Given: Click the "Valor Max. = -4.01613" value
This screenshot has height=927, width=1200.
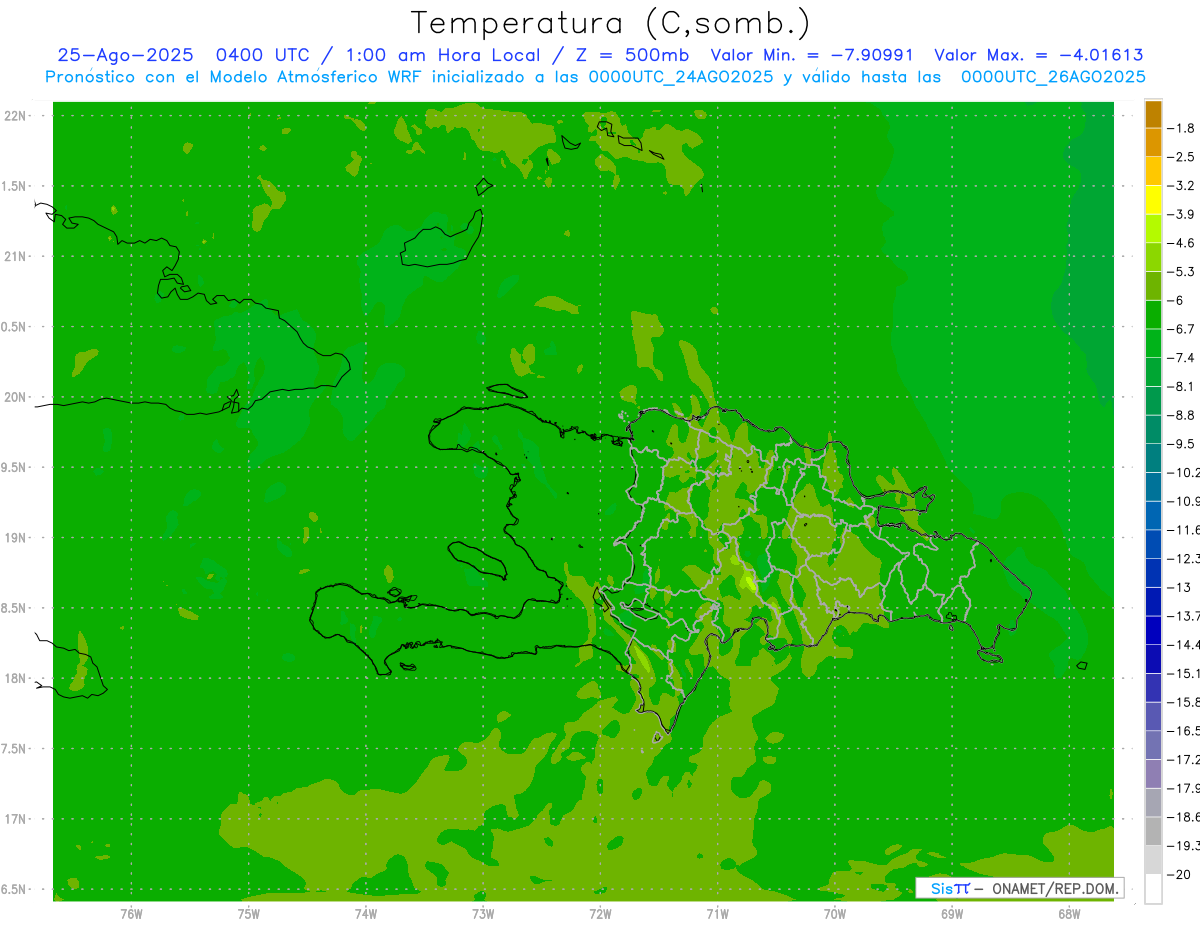Looking at the screenshot, I should pyautogui.click(x=1038, y=55).
